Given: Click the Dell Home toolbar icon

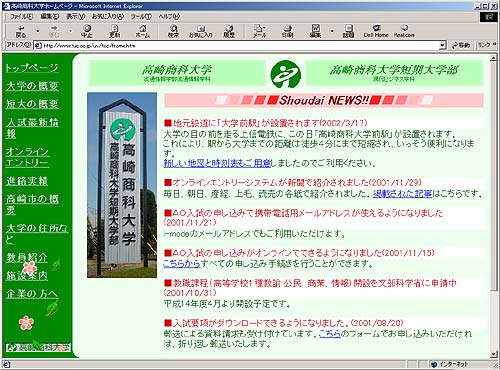Looking at the screenshot, I should tap(376, 31).
